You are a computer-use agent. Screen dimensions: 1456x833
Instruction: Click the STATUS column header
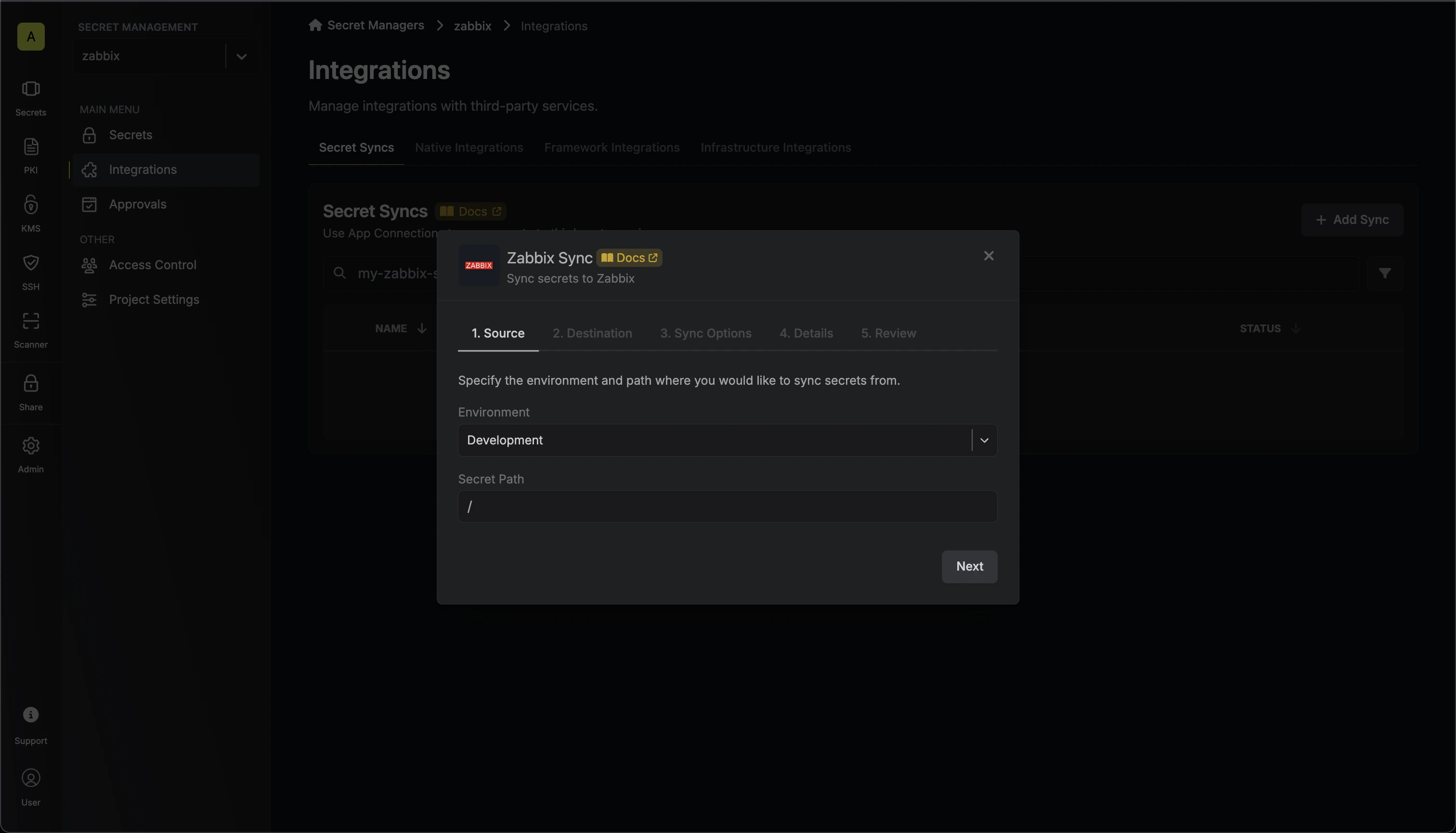click(x=1260, y=328)
